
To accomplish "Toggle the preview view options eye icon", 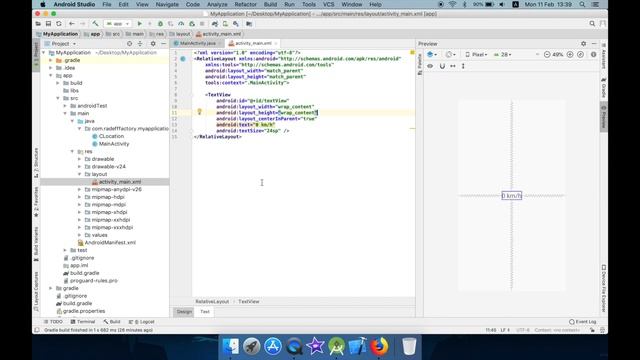I will tap(430, 66).
